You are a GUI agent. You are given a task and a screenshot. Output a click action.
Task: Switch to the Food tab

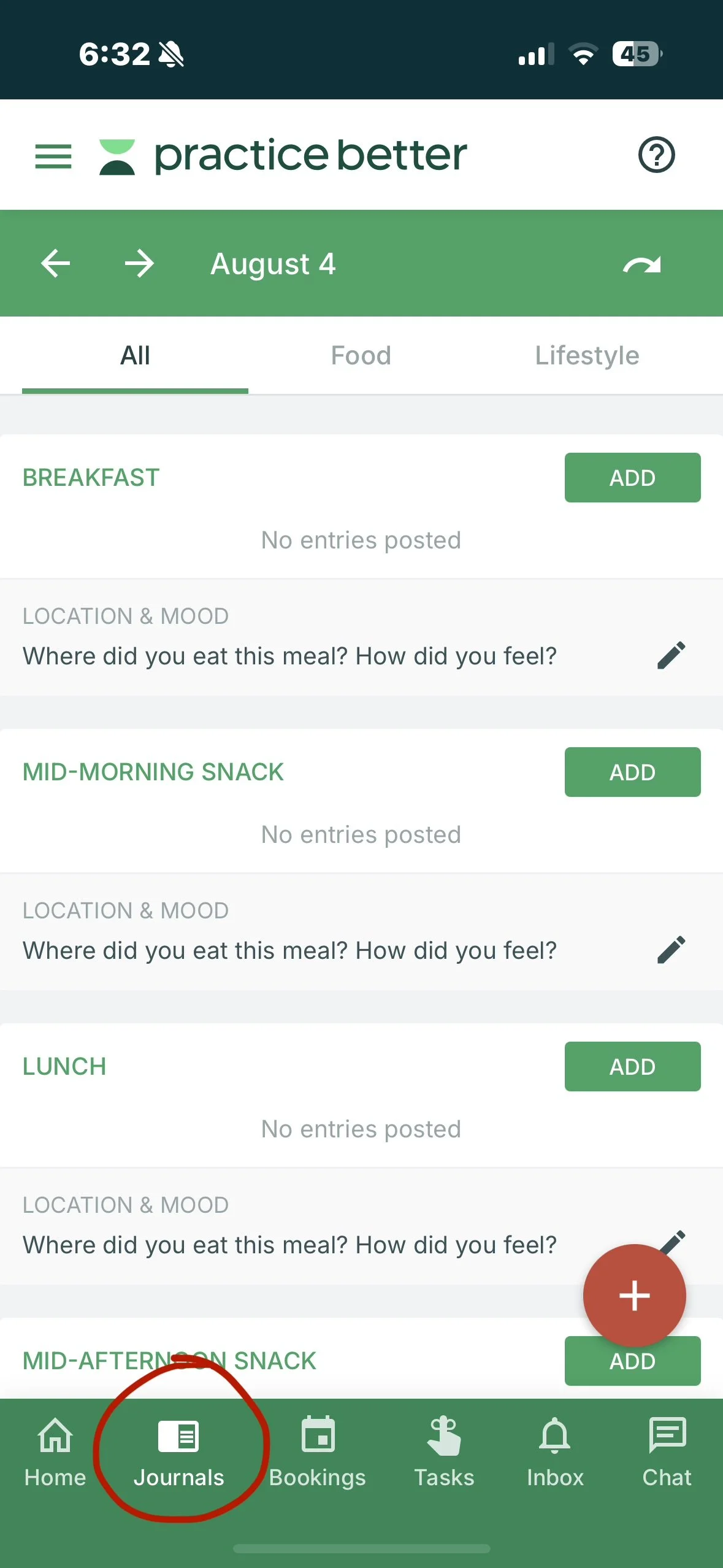[x=361, y=356]
